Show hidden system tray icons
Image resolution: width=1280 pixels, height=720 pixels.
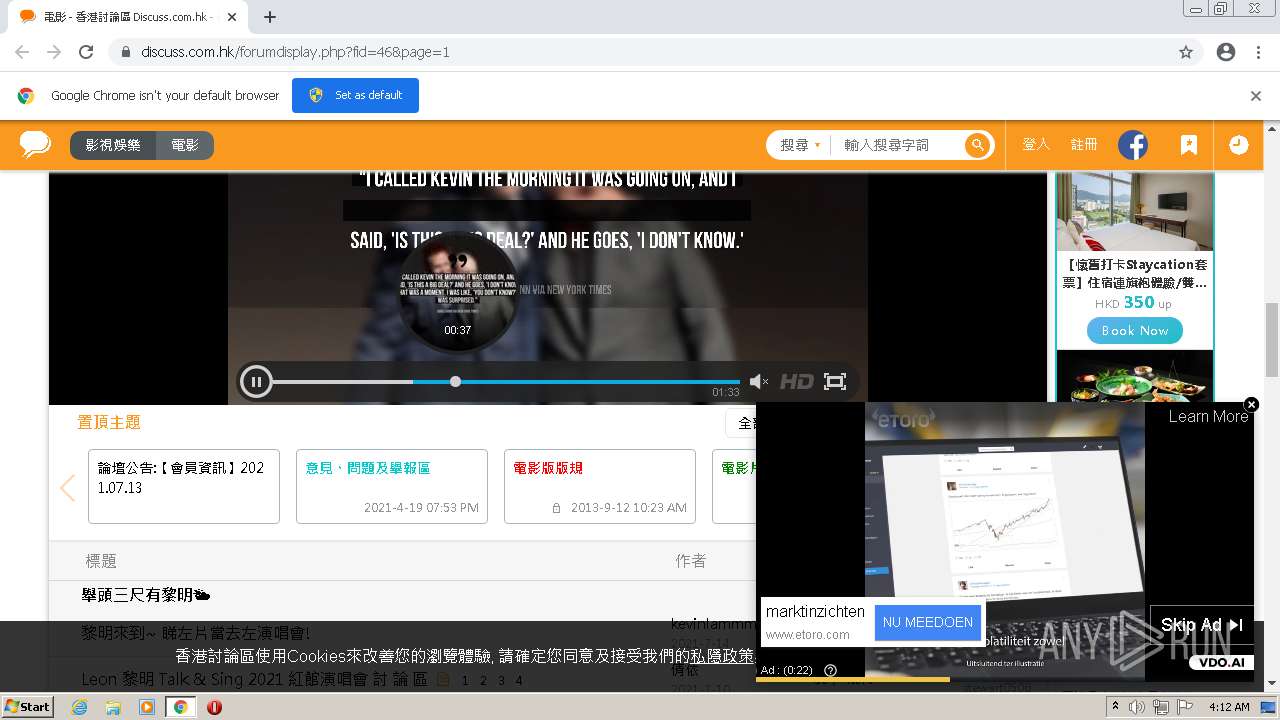(x=1116, y=707)
